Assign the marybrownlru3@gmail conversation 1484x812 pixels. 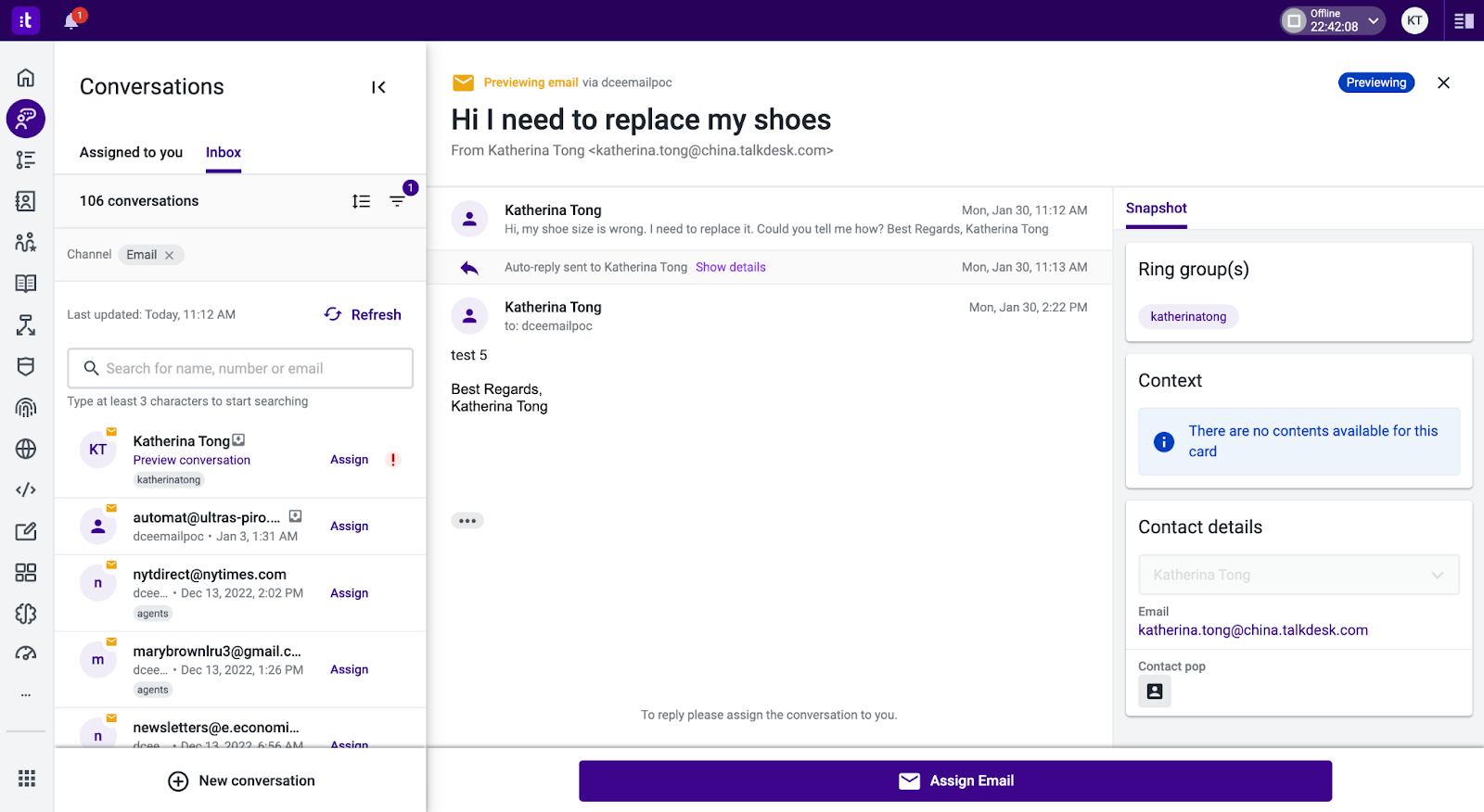(350, 669)
